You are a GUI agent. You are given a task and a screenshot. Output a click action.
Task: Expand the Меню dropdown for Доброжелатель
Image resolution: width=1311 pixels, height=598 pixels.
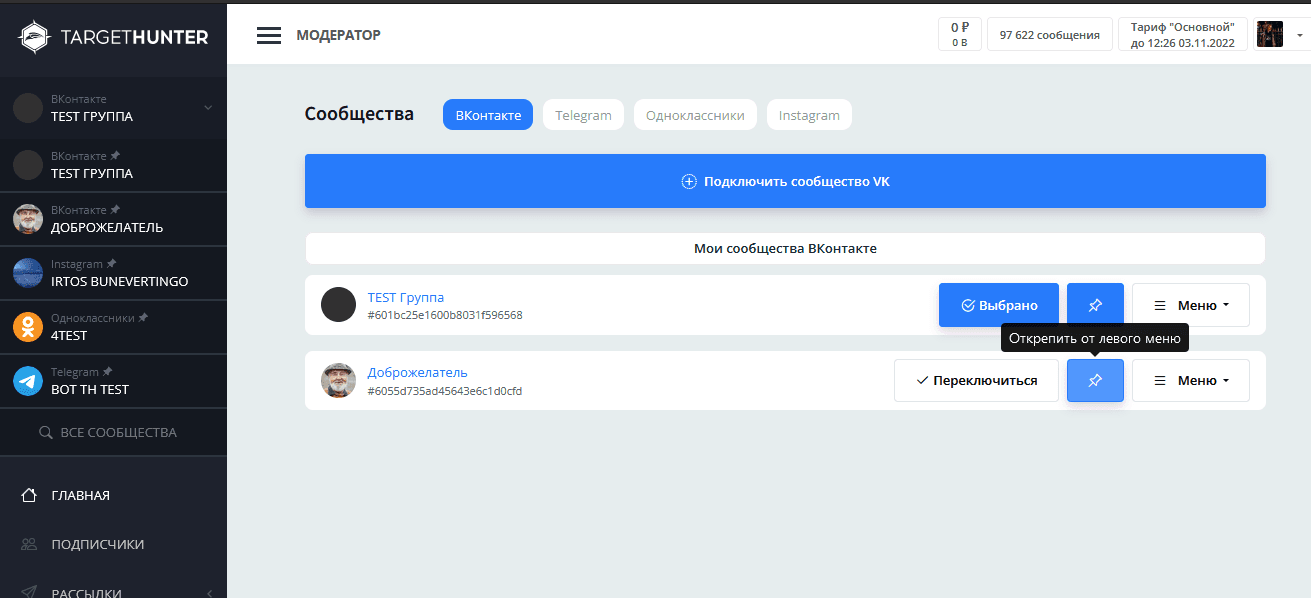1190,381
